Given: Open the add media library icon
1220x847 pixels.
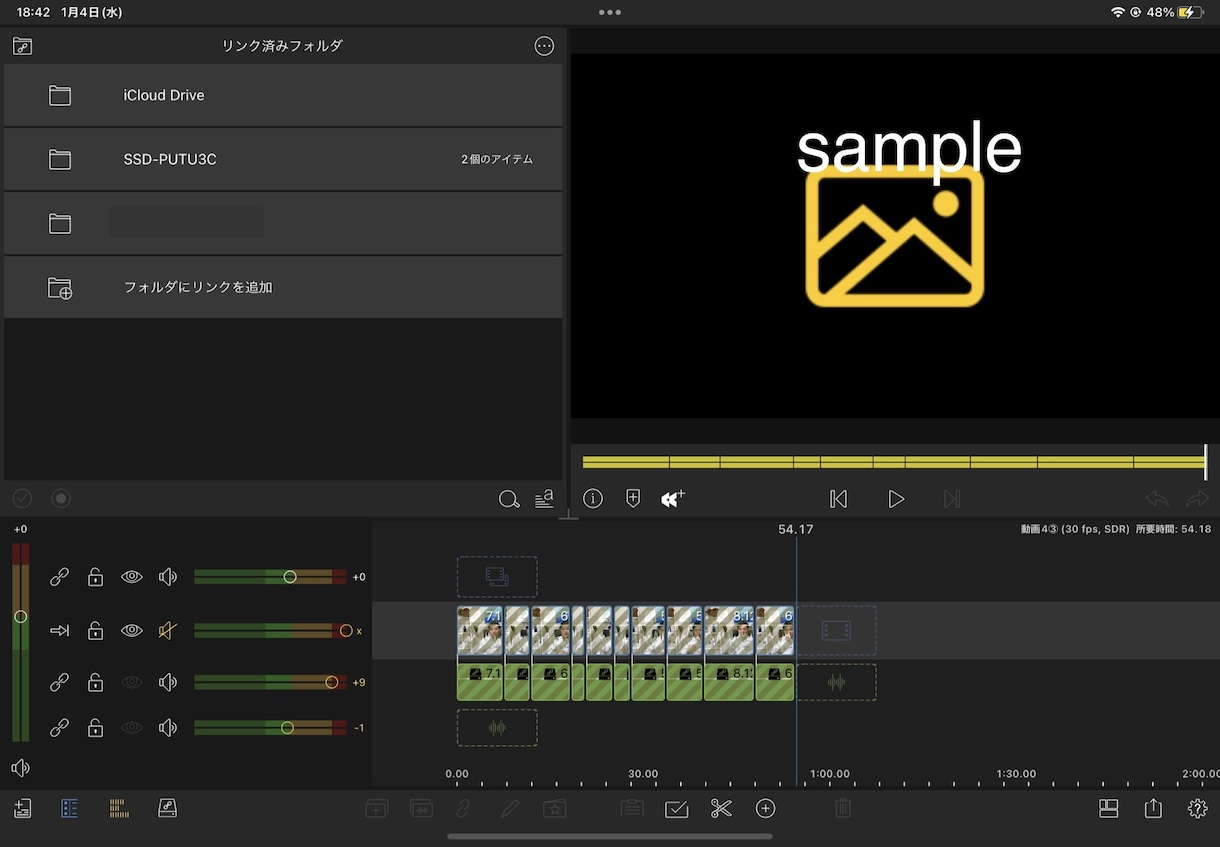Looking at the screenshot, I should (22, 809).
